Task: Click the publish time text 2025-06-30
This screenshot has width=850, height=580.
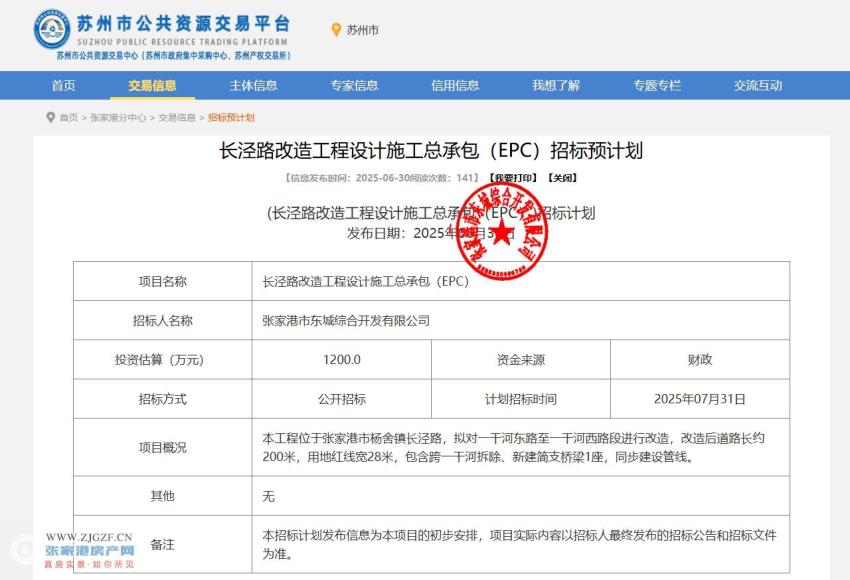Action: 384,178
